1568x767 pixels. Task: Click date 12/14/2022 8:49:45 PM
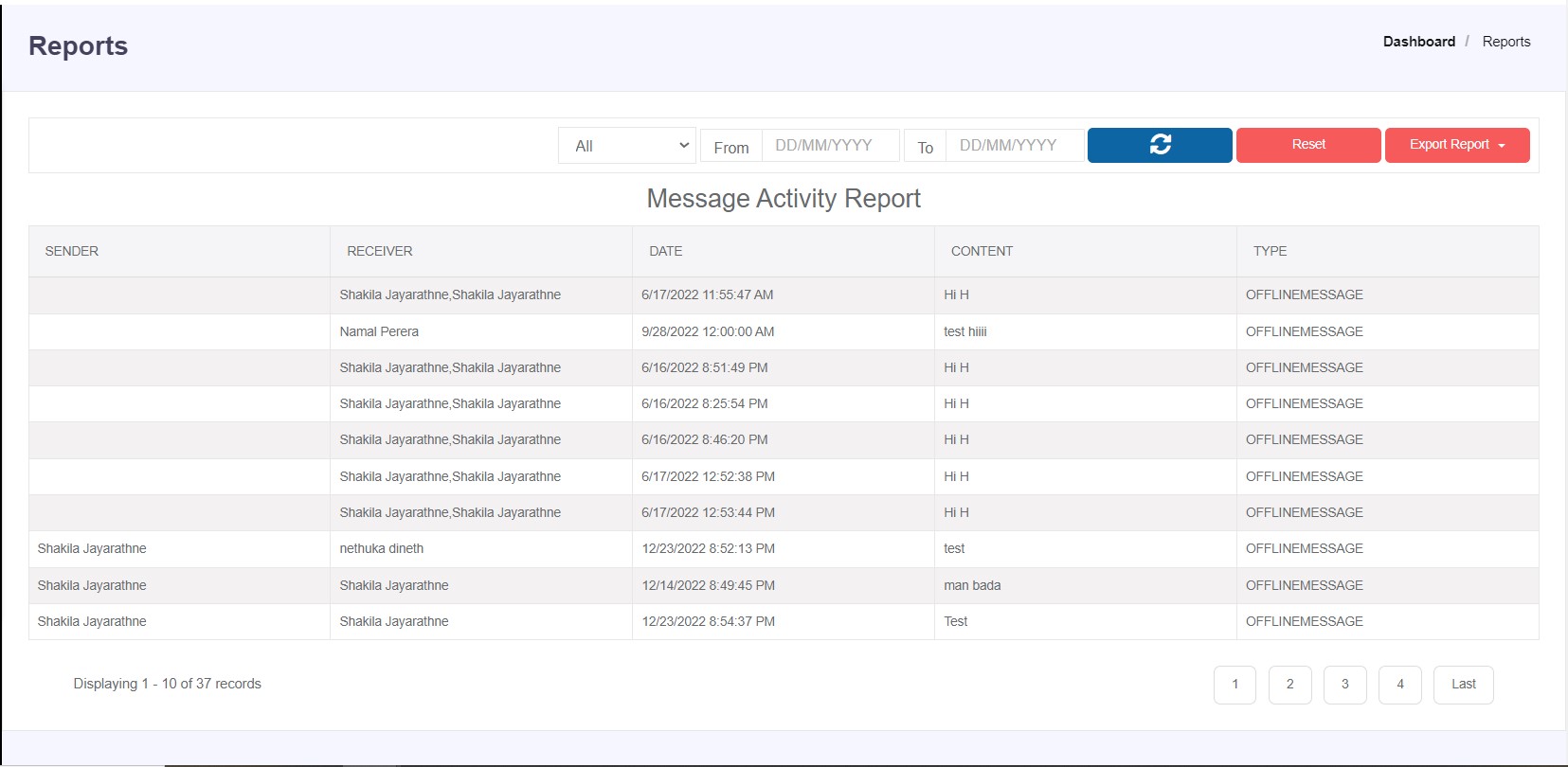point(709,585)
